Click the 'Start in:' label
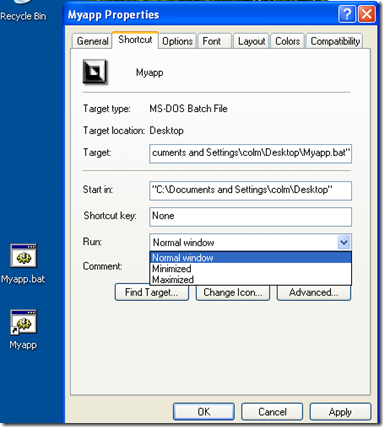Image resolution: width=383 pixels, height=427 pixels. (98, 190)
